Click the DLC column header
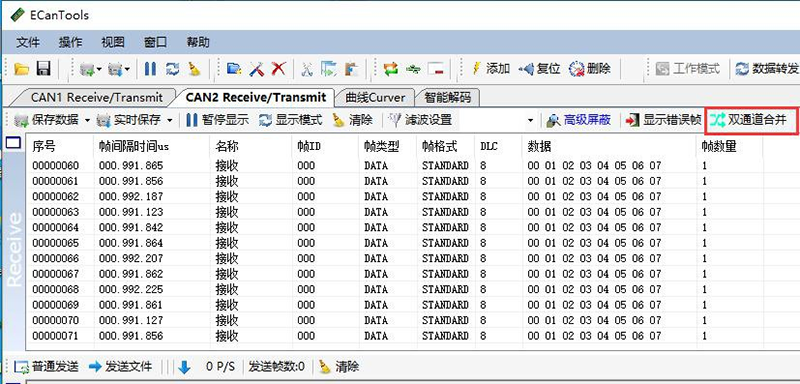 pos(498,147)
